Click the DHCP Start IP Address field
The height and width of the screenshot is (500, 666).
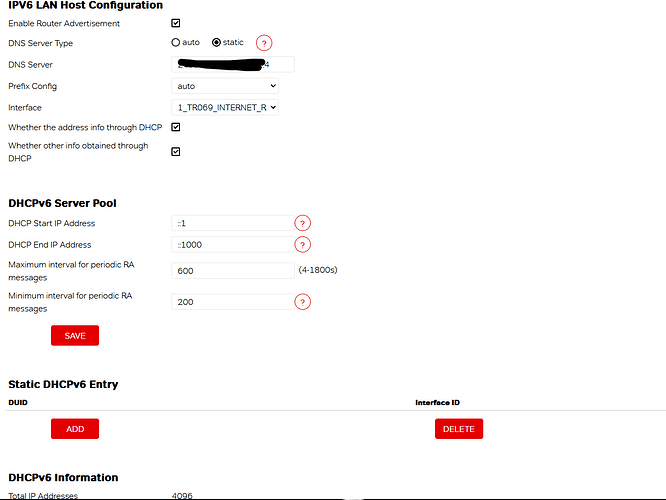[x=231, y=223]
